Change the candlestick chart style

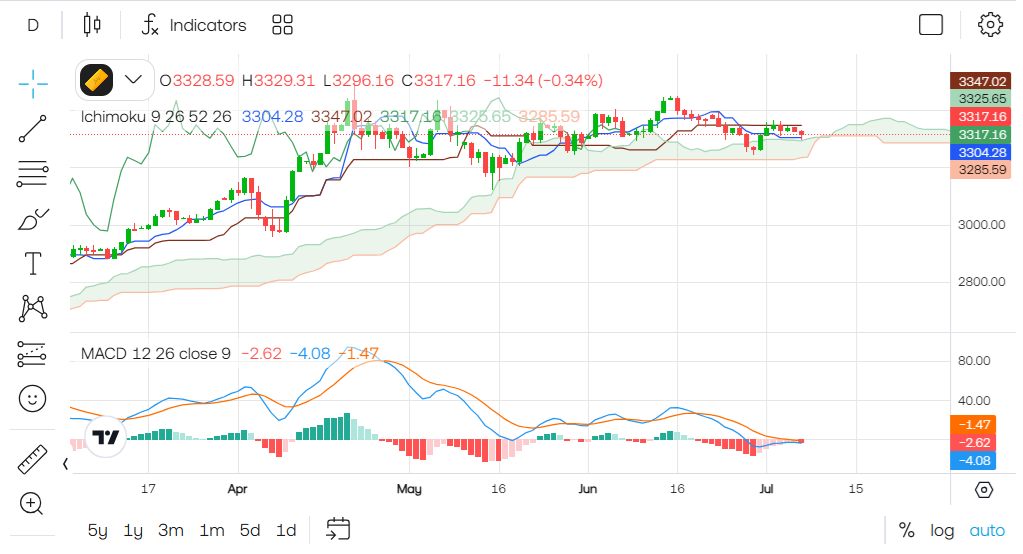(92, 25)
